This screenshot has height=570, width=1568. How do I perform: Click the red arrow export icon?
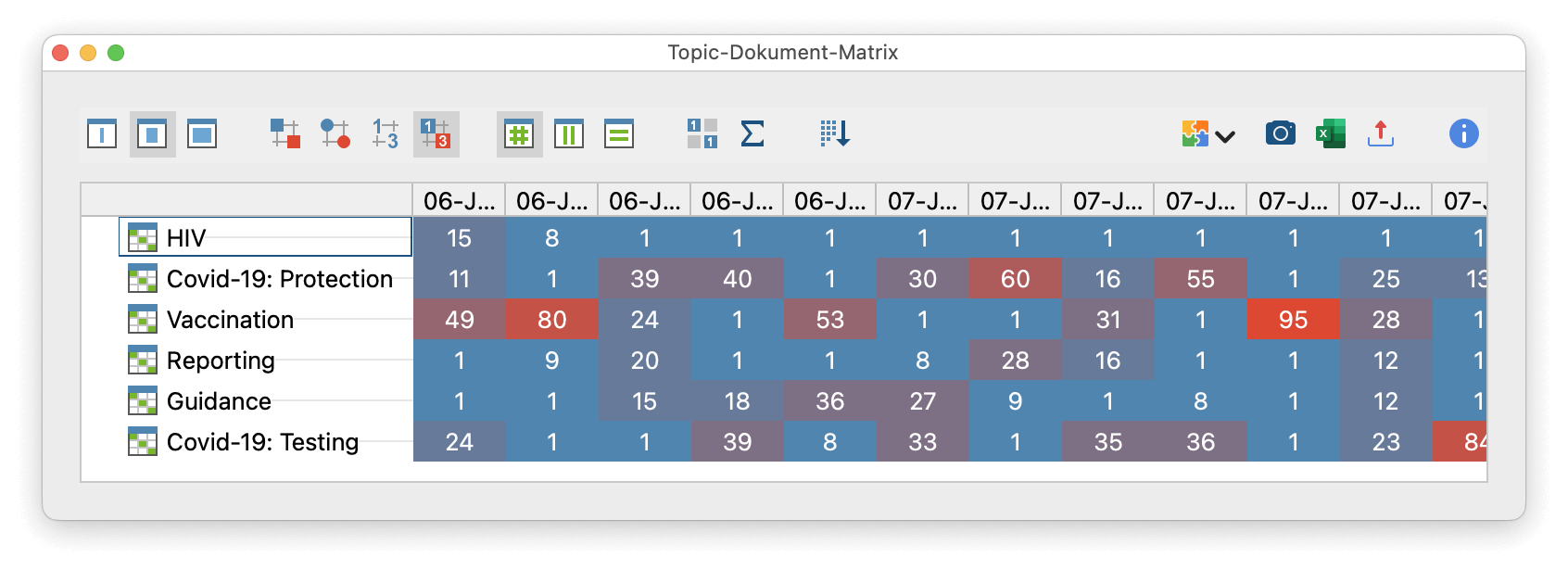(1380, 133)
